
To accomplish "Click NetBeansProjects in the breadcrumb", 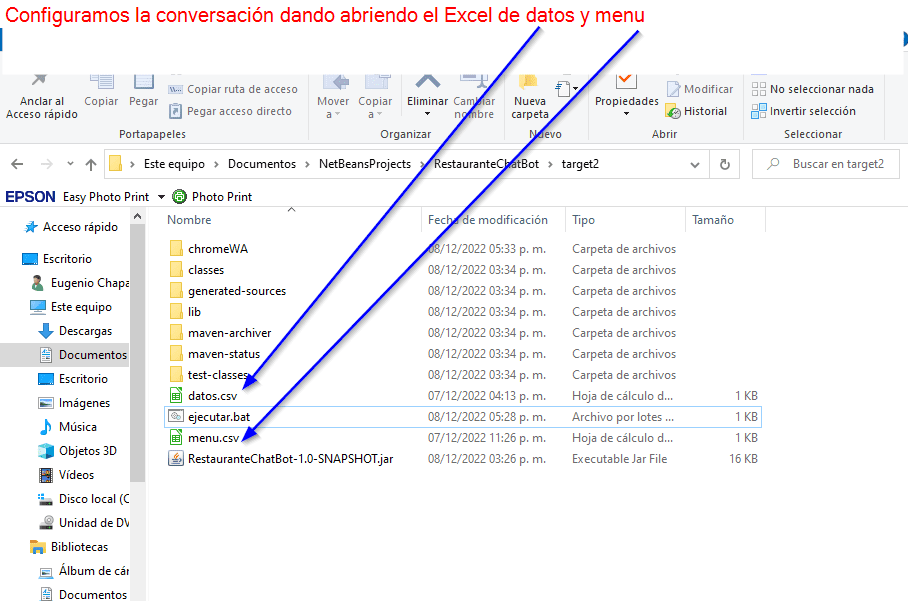I will pyautogui.click(x=365, y=164).
